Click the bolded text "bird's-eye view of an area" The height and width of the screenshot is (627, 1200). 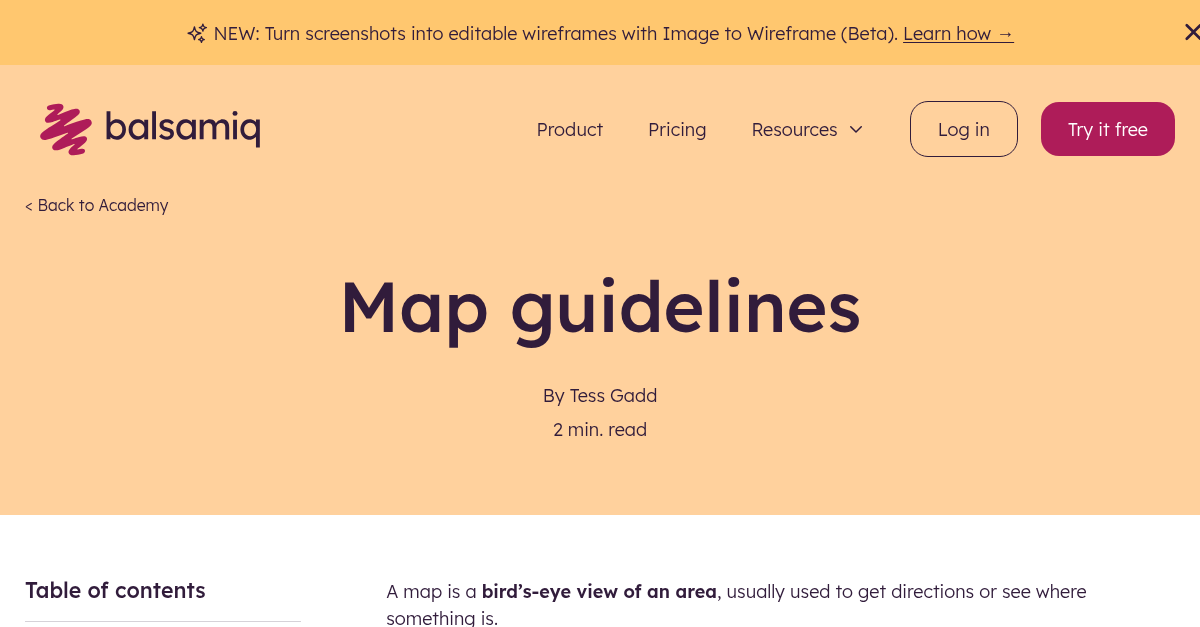[598, 591]
